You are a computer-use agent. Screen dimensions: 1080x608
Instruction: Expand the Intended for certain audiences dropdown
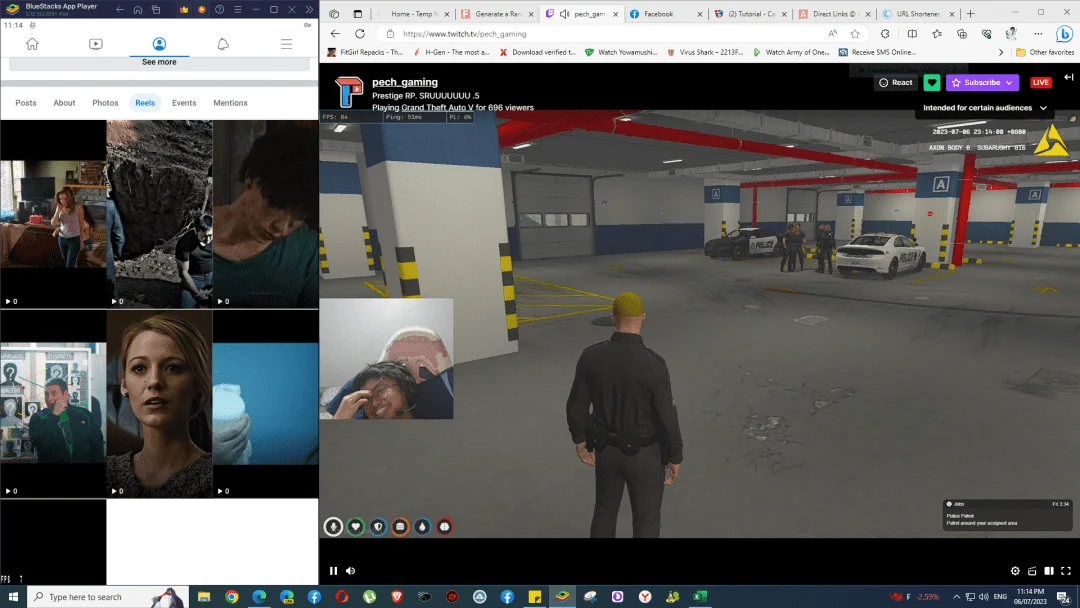(985, 108)
